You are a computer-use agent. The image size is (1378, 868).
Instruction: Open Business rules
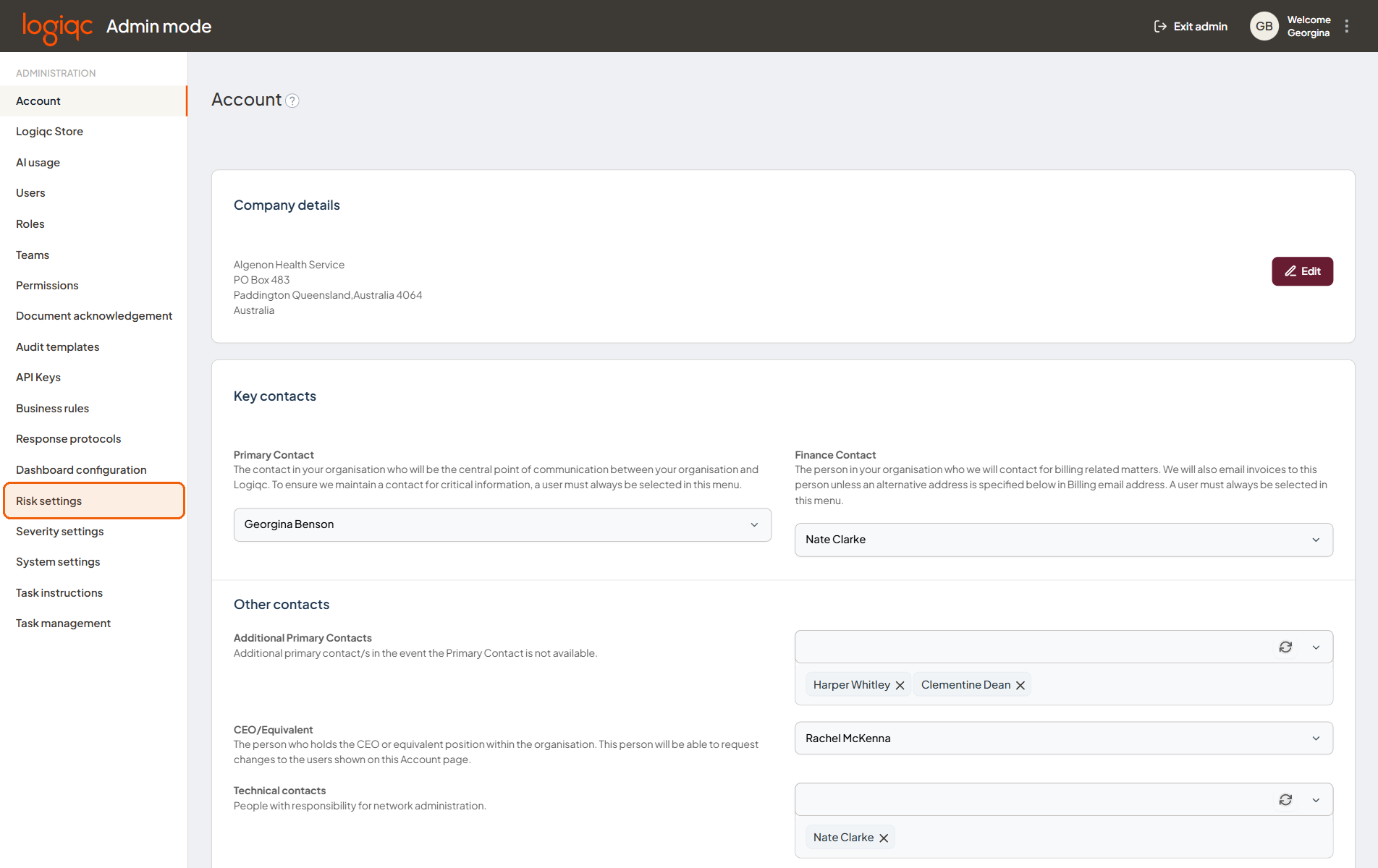point(93,408)
